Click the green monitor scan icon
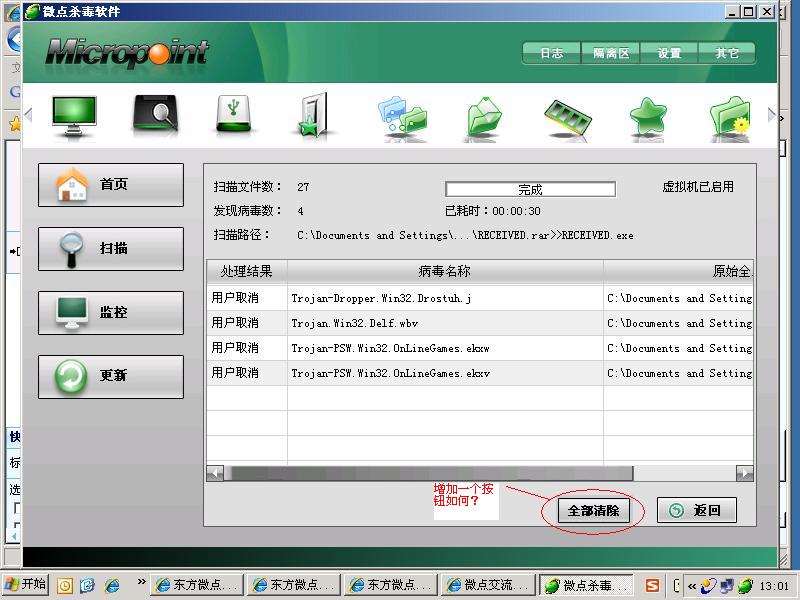Viewport: 800px width, 600px height. click(x=74, y=115)
